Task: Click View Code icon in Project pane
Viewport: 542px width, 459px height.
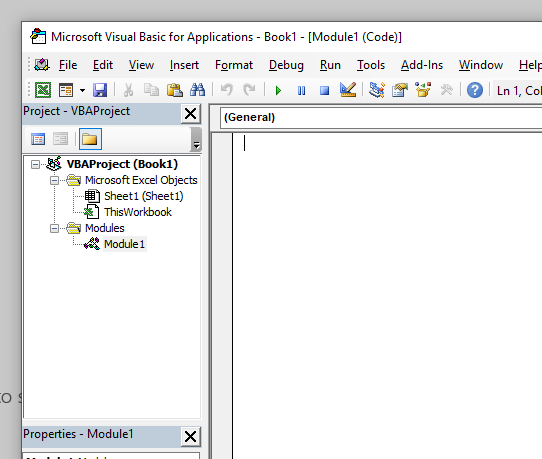Action: click(x=38, y=139)
